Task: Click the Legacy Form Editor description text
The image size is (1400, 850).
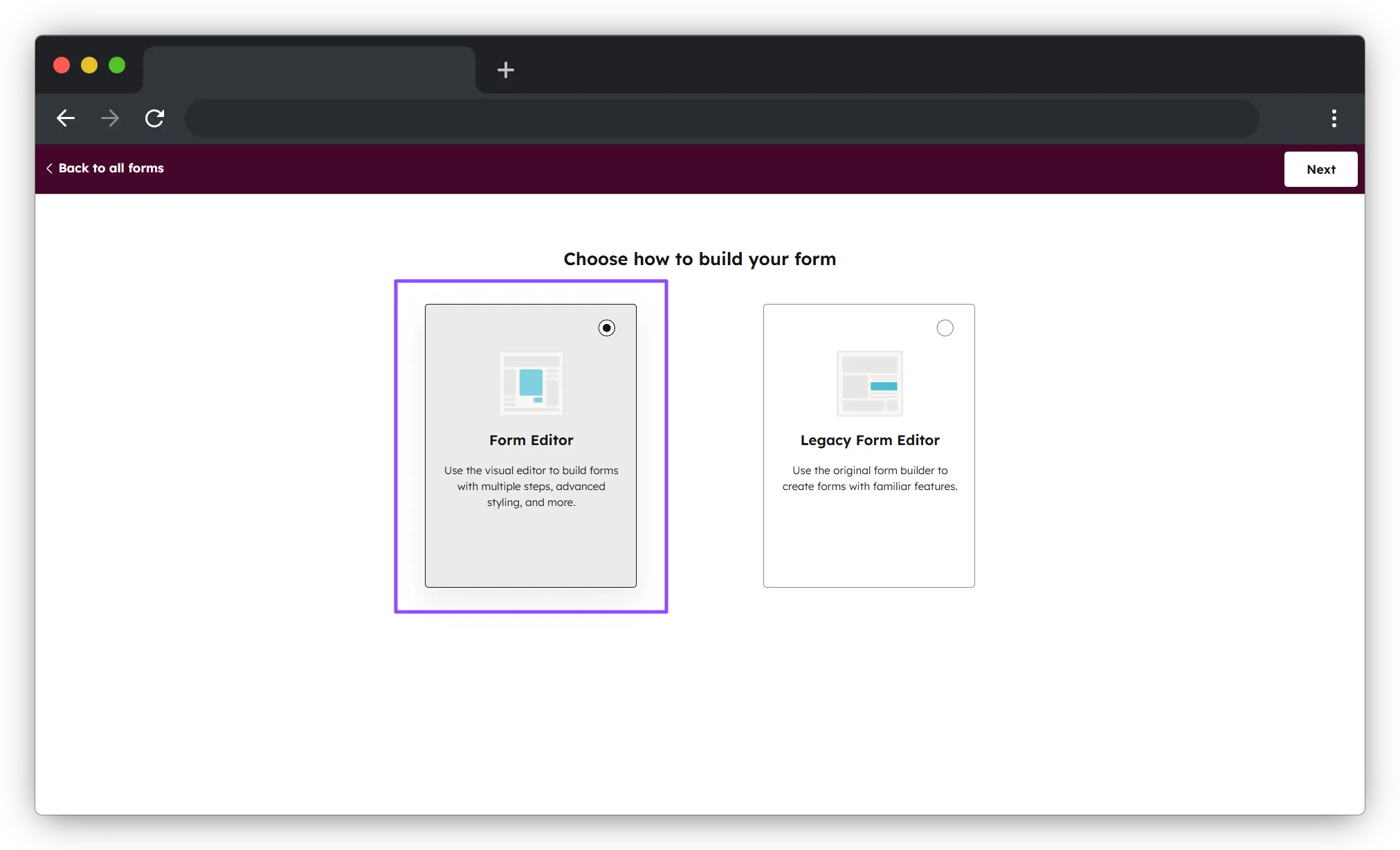Action: click(869, 478)
